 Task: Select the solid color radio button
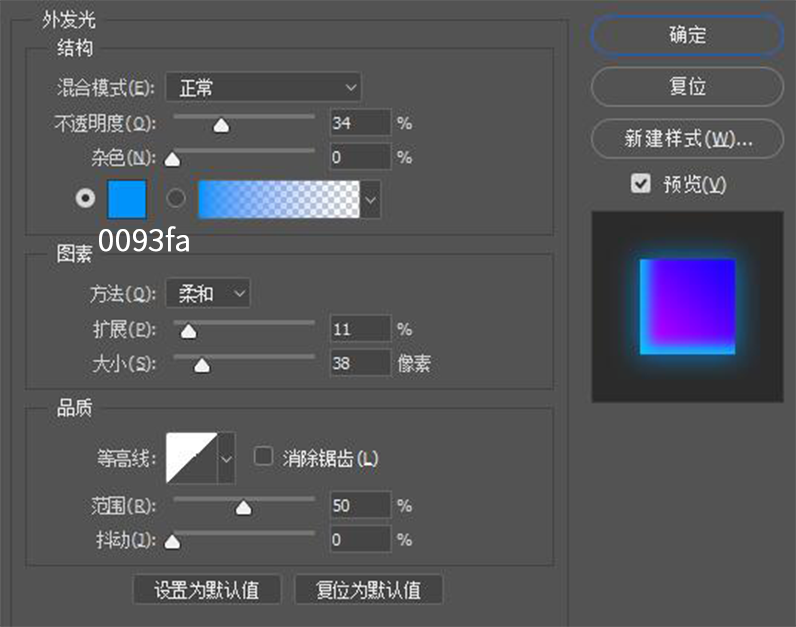point(86,198)
